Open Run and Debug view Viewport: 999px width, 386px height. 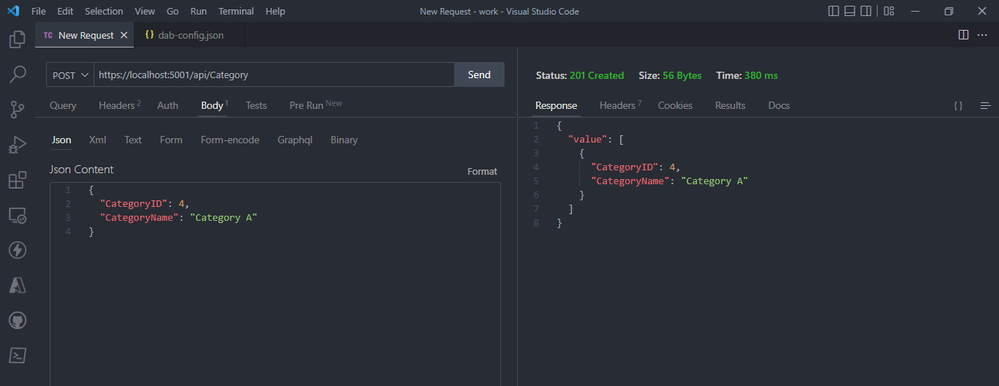click(x=17, y=145)
